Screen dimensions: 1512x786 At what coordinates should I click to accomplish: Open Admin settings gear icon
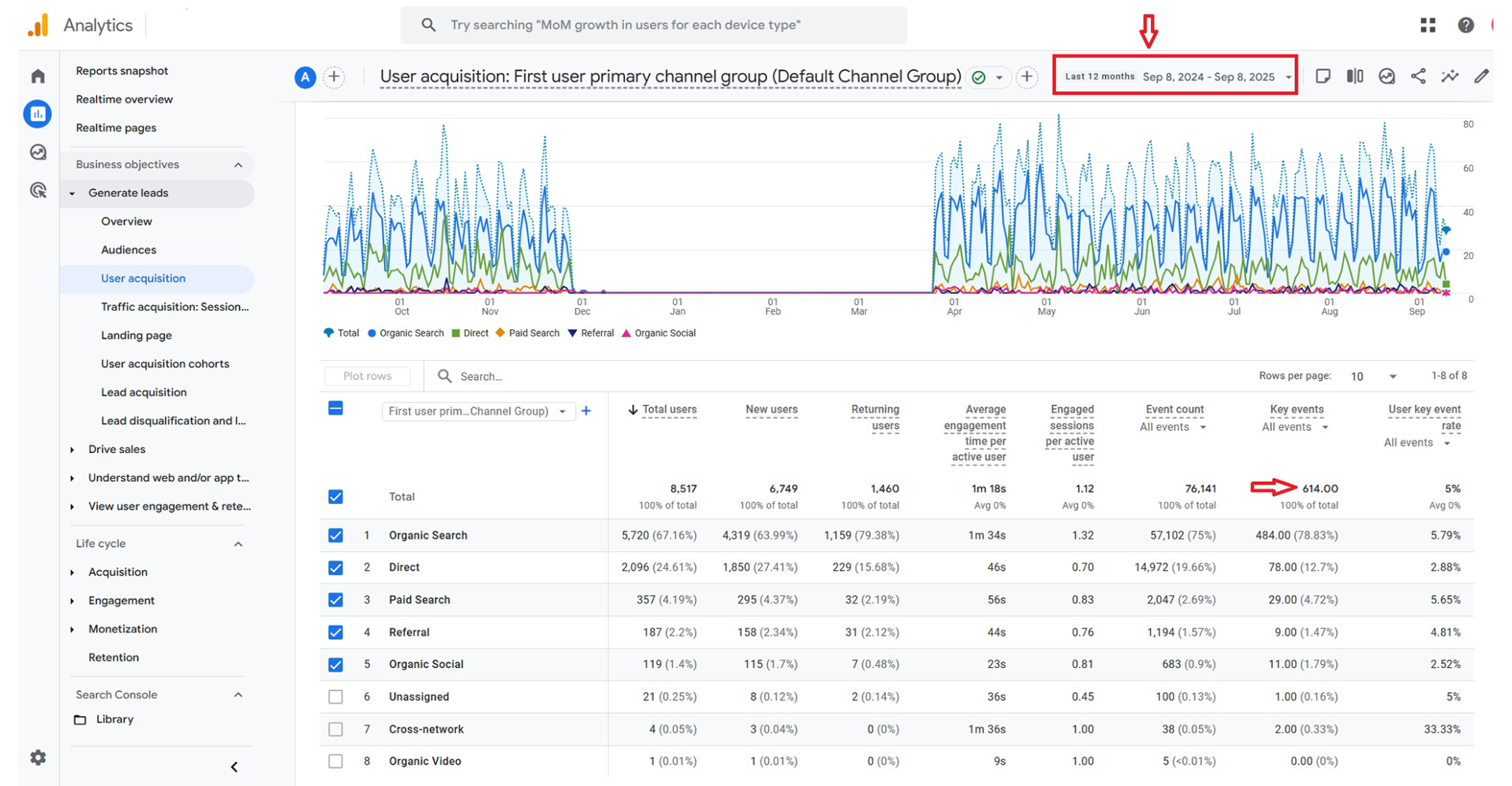[x=38, y=757]
